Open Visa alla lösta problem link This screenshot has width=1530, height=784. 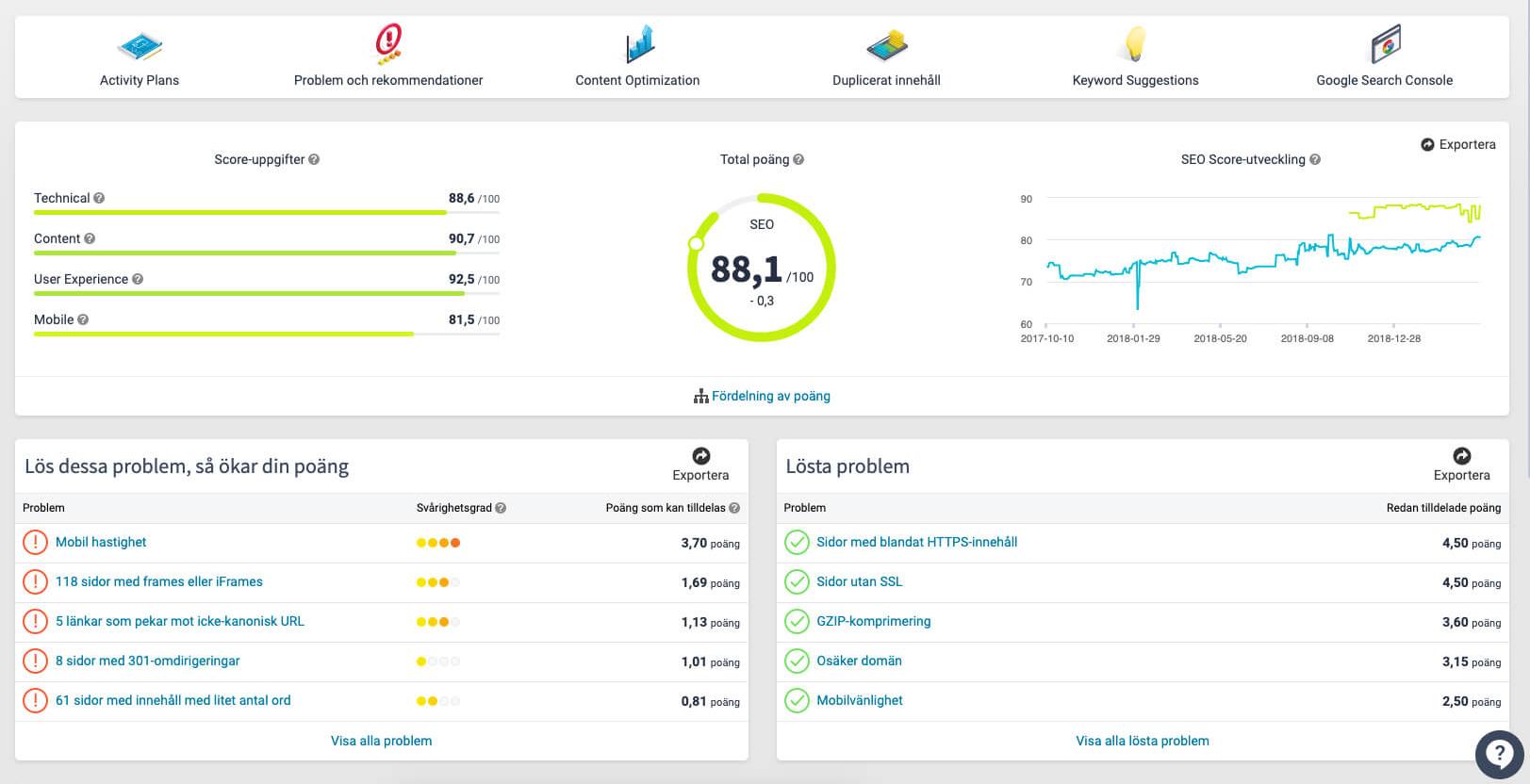(x=1143, y=741)
